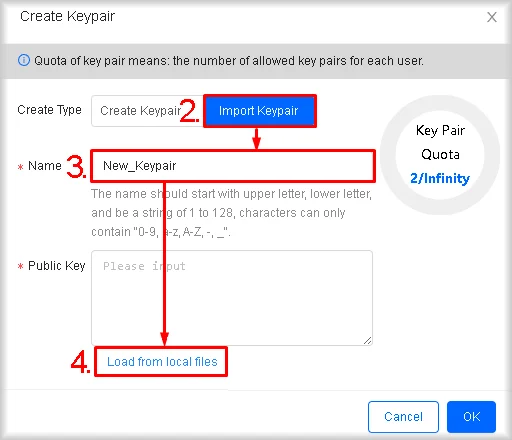Click the blue info icon in quota banner
512x440 pixels.
click(24, 60)
